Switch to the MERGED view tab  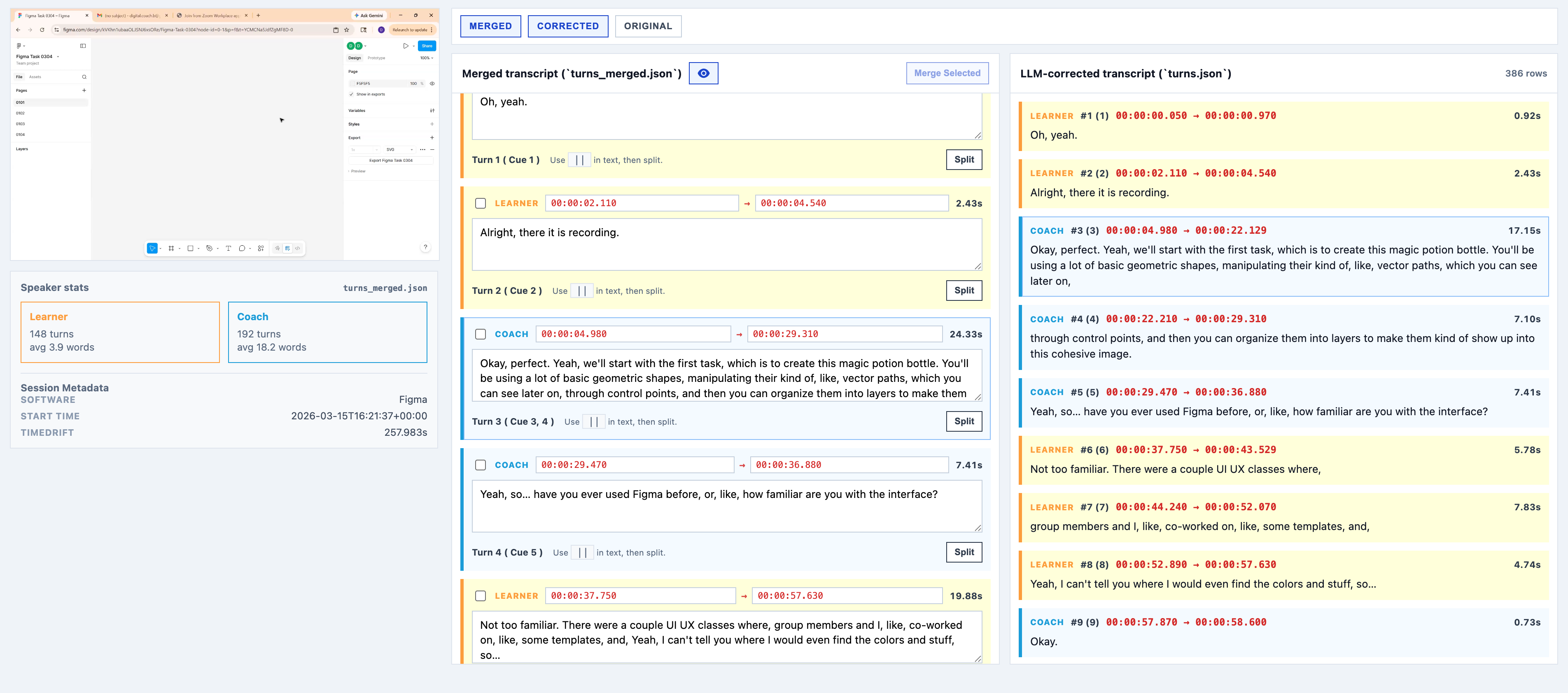[490, 26]
